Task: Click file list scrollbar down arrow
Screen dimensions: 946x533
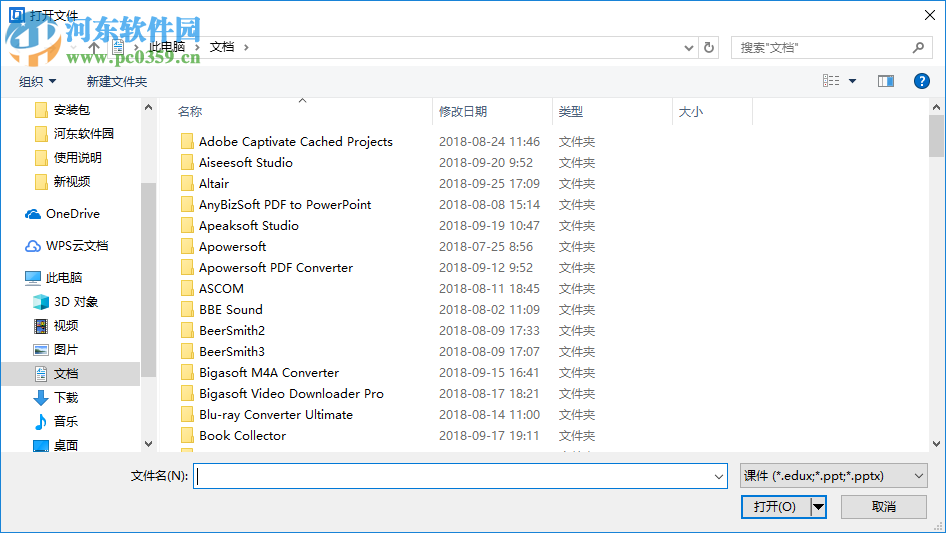Action: (x=936, y=444)
